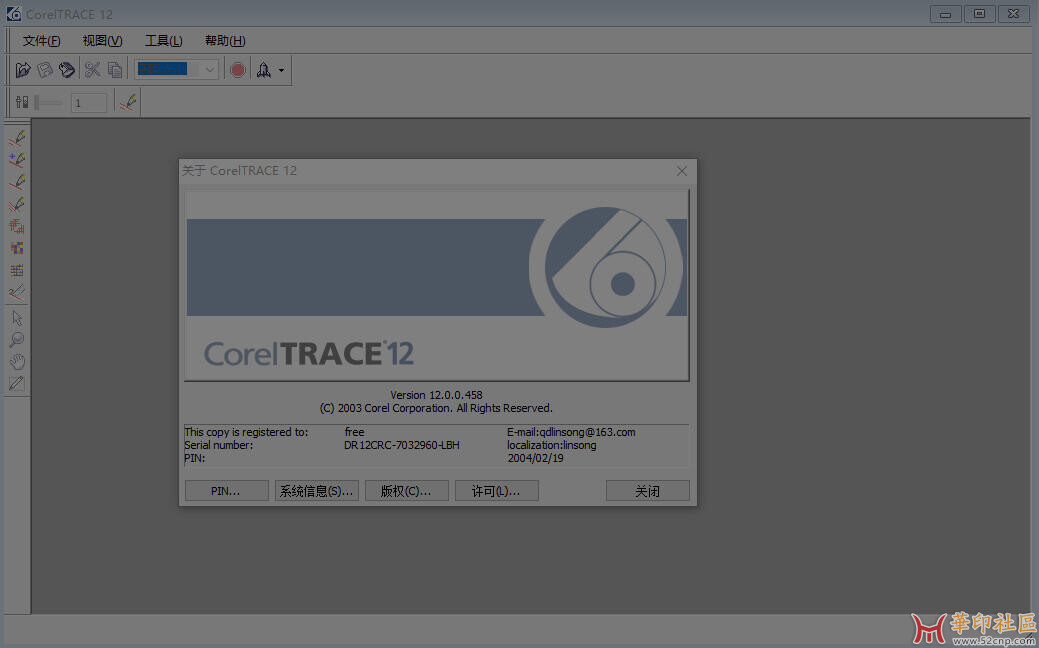
Task: Click the red circle trace button
Action: pyautogui.click(x=238, y=70)
